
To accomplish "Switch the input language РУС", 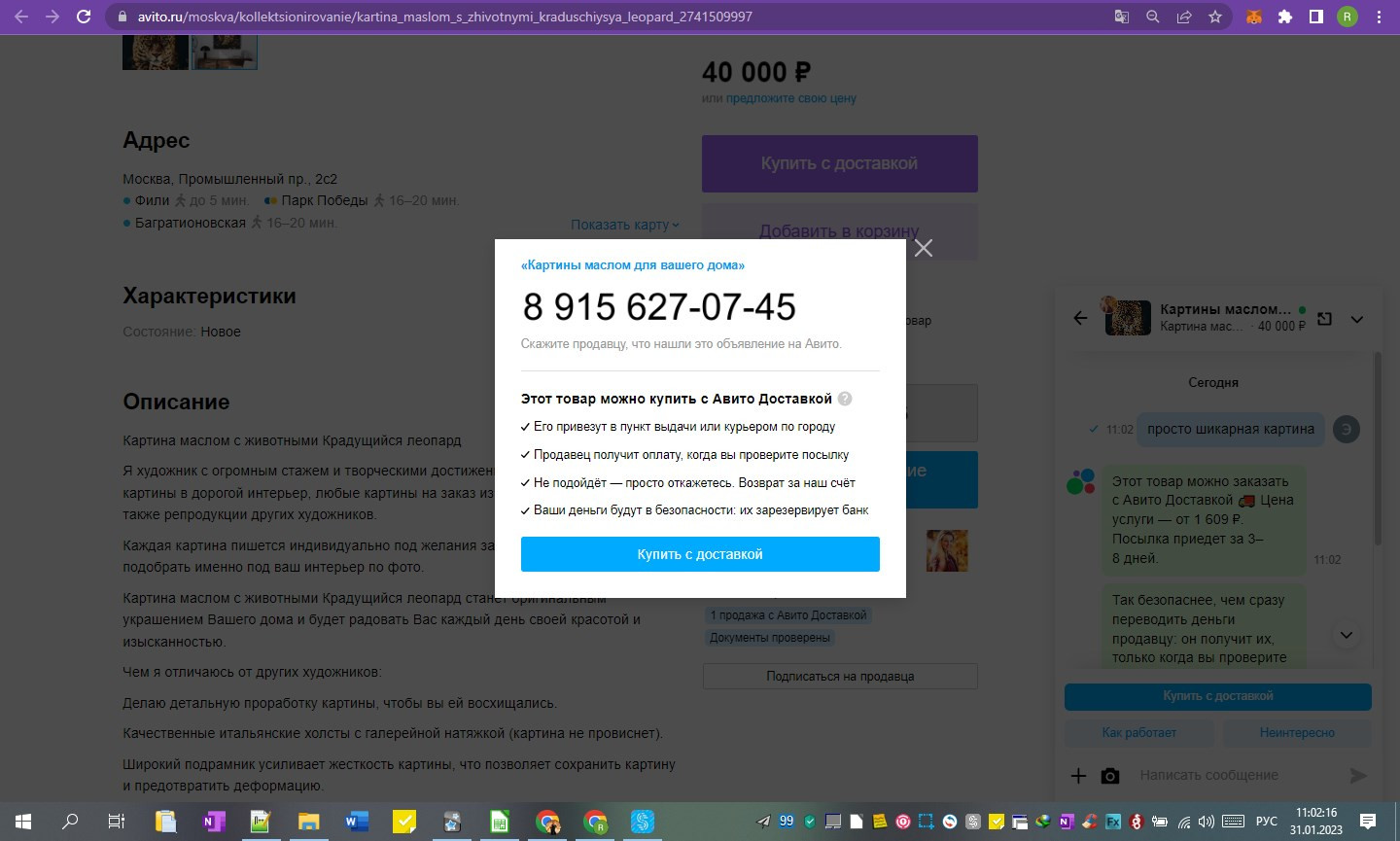I will [x=1267, y=822].
